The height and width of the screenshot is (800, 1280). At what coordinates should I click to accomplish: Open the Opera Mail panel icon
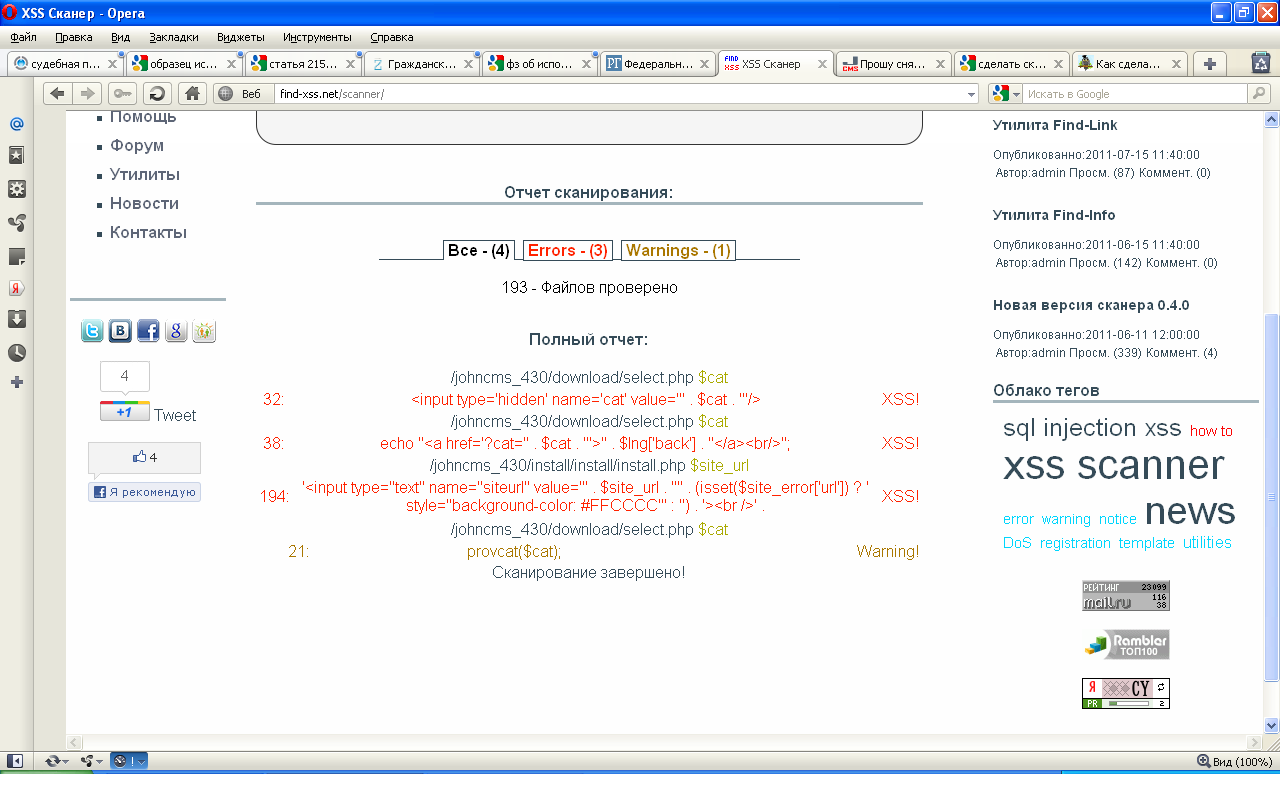pyautogui.click(x=17, y=124)
